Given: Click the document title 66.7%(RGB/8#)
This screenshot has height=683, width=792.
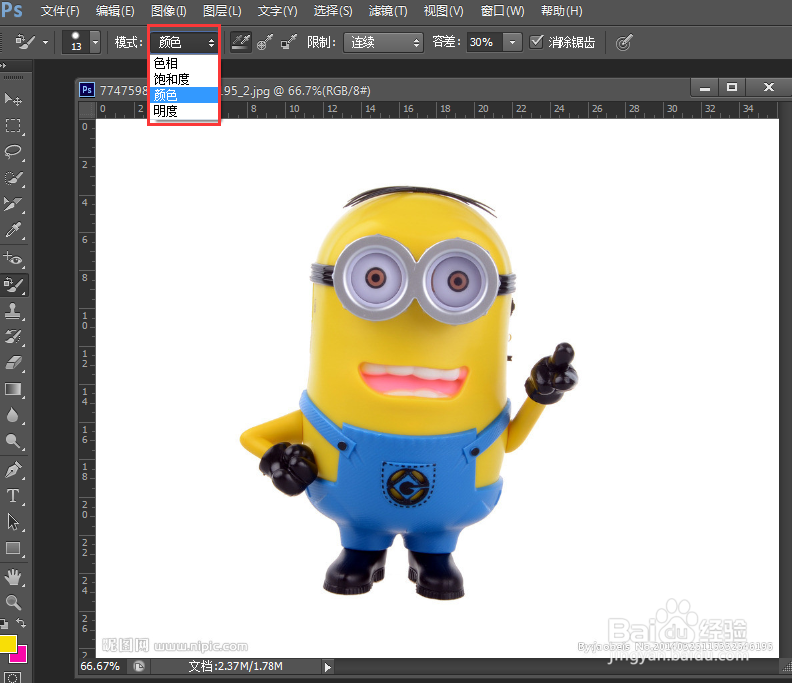Looking at the screenshot, I should [329, 91].
